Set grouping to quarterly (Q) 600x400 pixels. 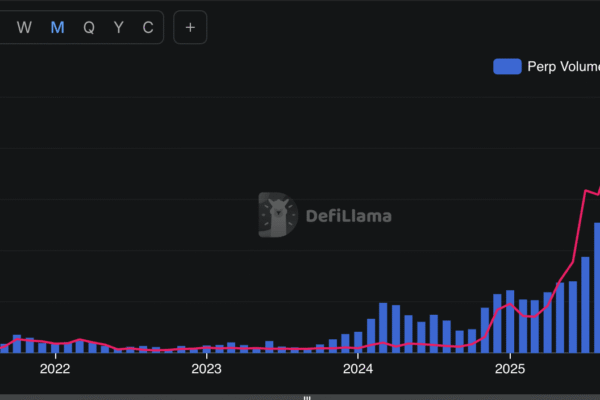point(88,27)
